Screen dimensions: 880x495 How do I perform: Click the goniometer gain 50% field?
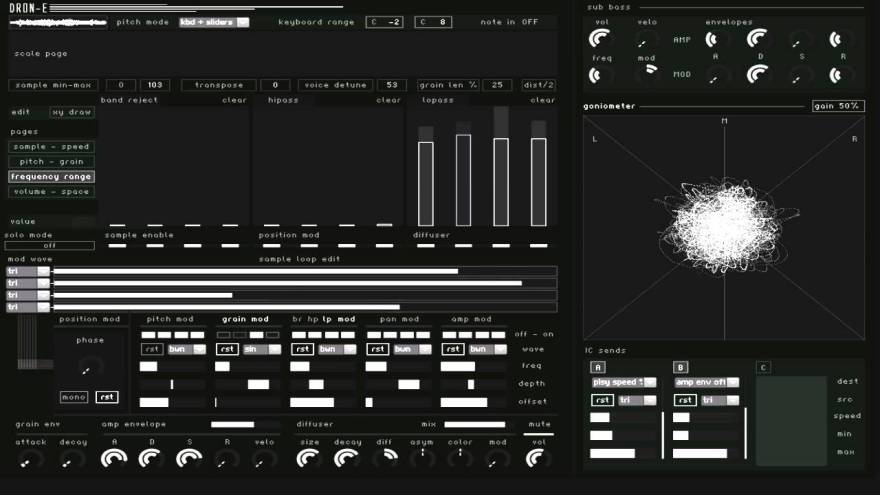(838, 106)
